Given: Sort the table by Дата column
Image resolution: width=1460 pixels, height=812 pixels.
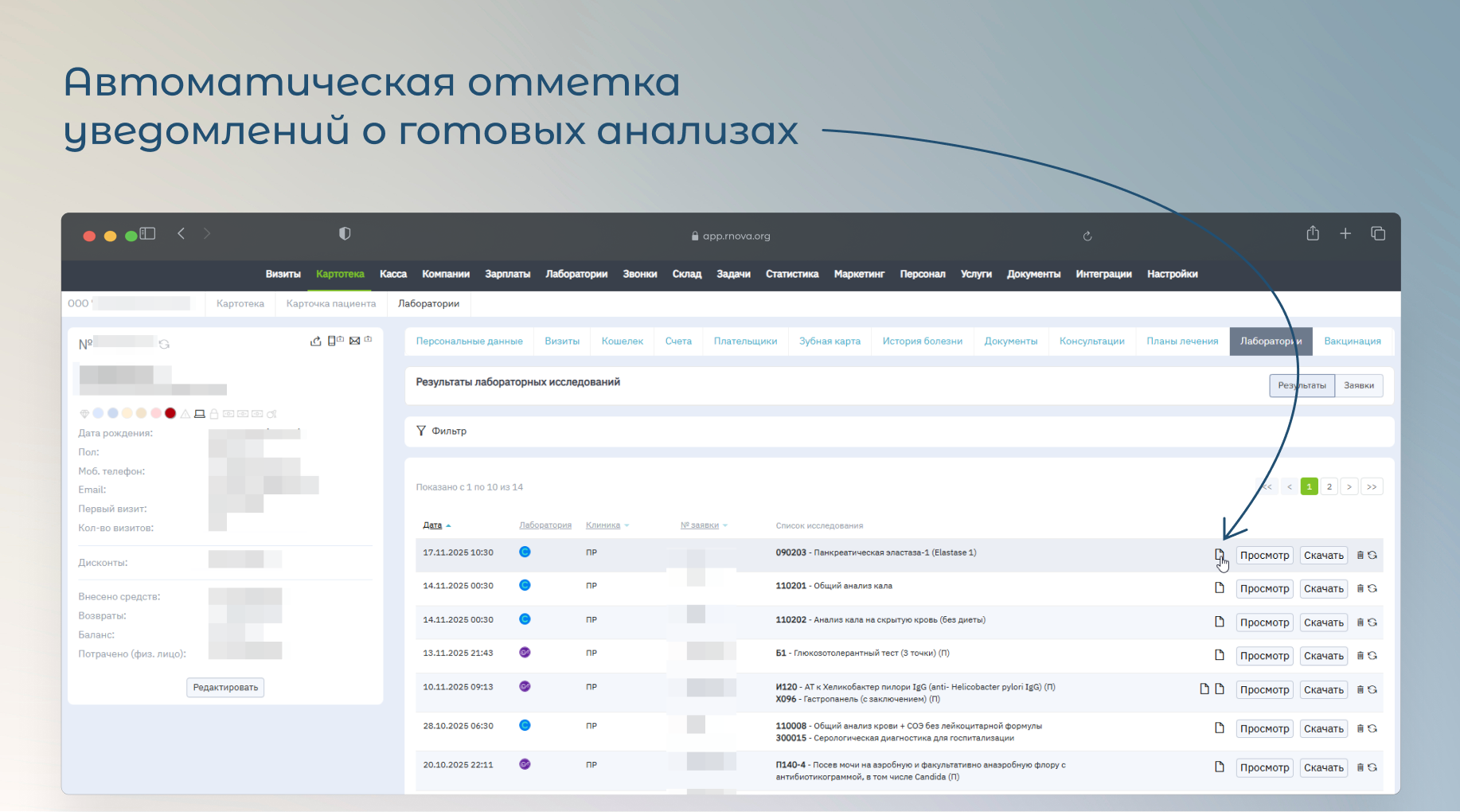Looking at the screenshot, I should click(432, 525).
